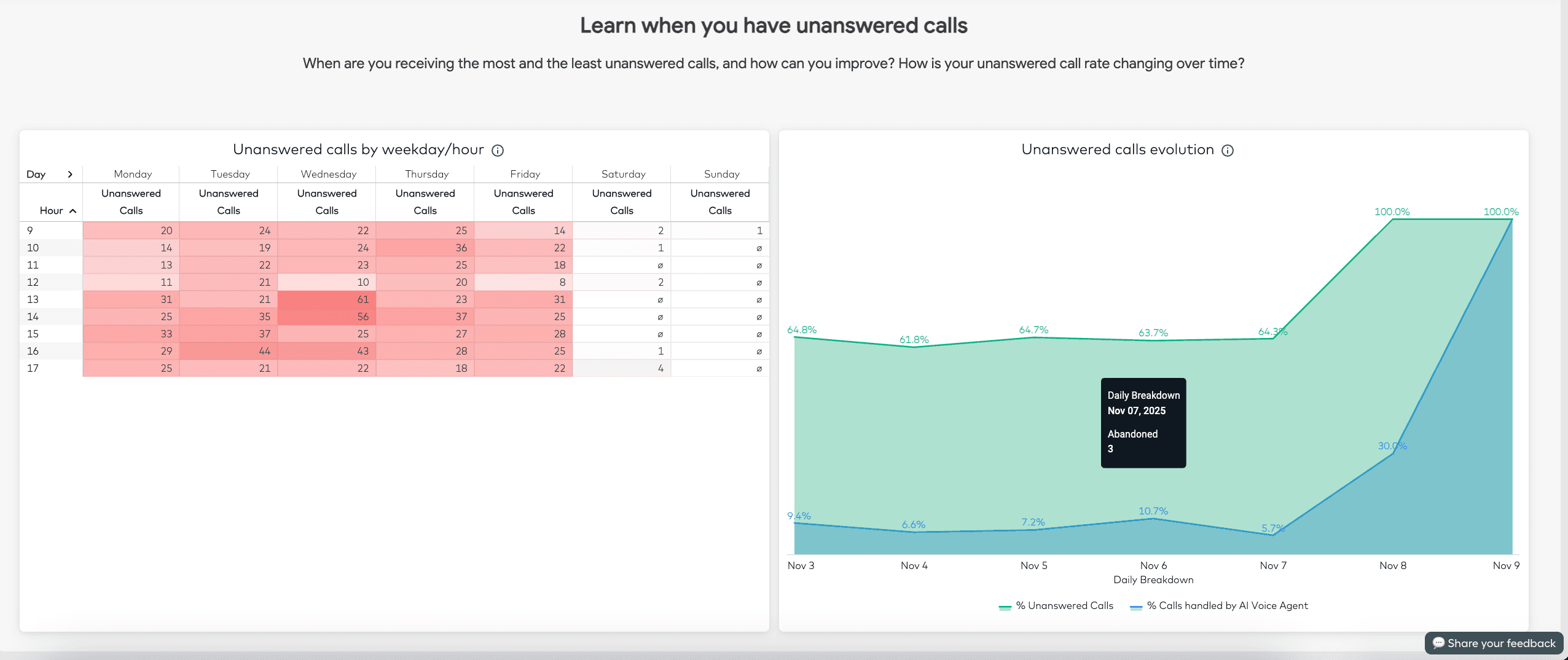The image size is (1568, 660).
Task: Toggle the % Calls handled by AI Voice Agent series
Action: [1229, 605]
